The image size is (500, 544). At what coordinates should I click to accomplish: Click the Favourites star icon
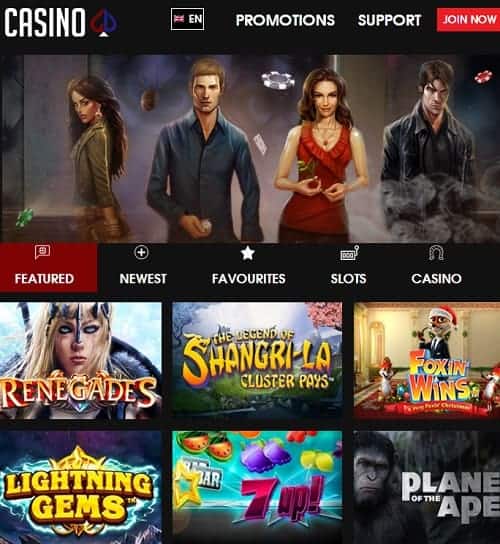[248, 253]
